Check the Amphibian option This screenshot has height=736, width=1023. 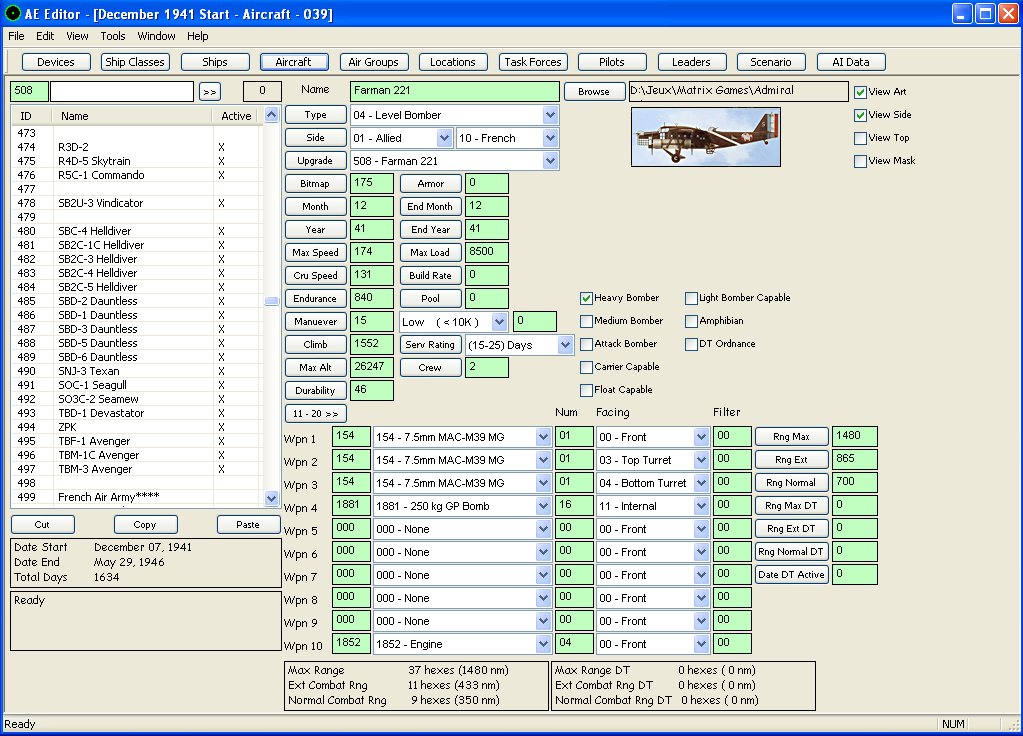[692, 321]
